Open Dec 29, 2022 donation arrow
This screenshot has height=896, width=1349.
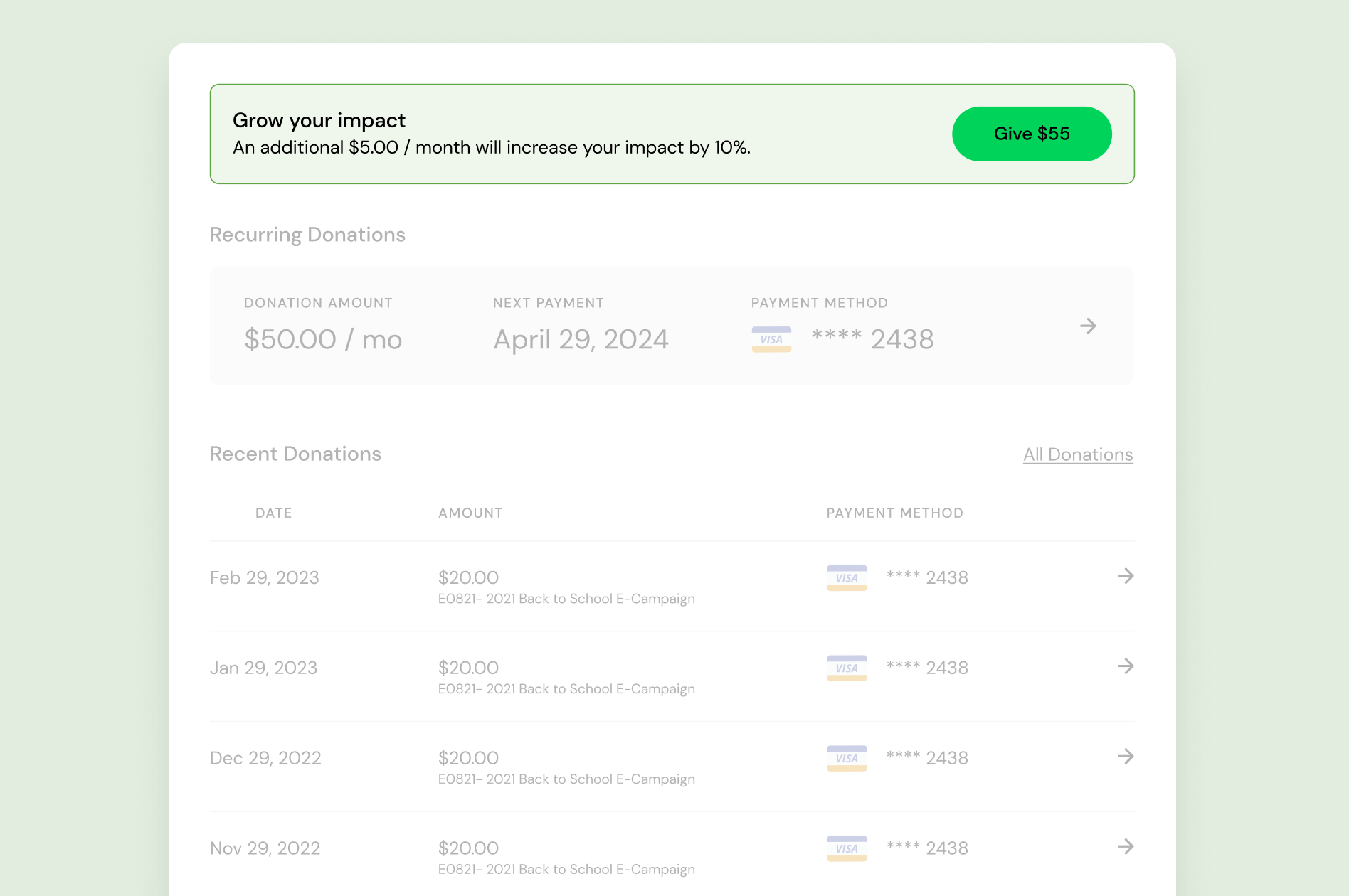[1125, 757]
